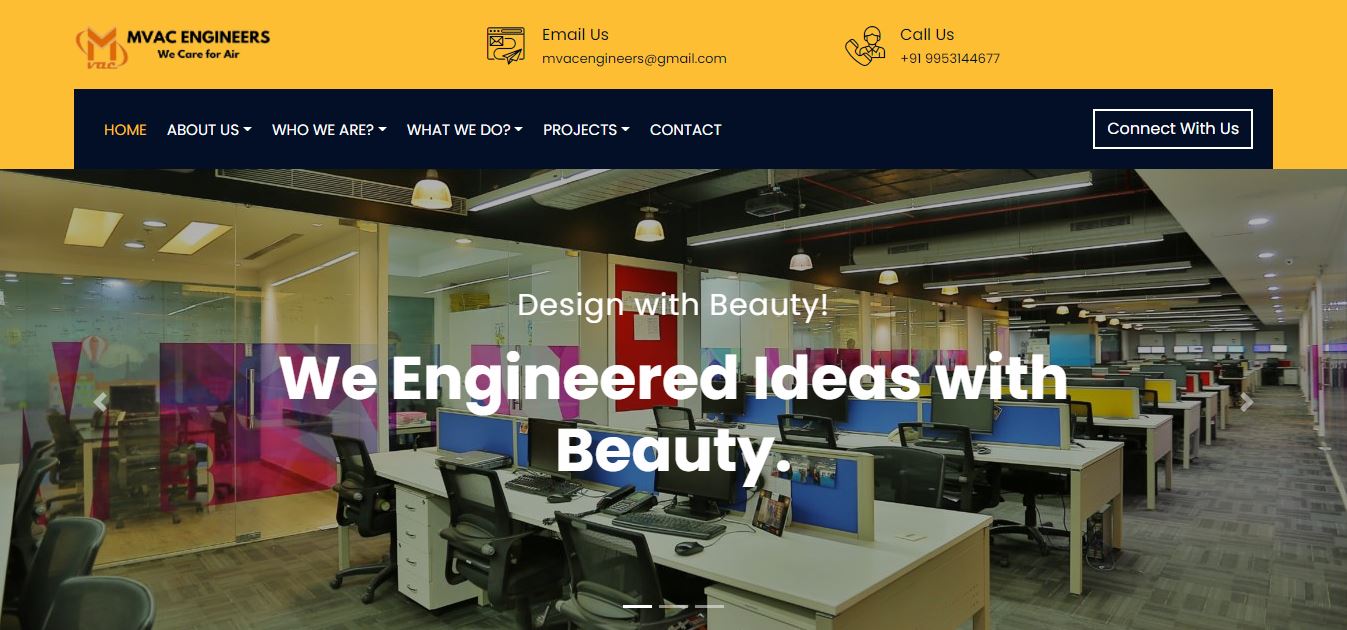Click the +91 9953144677 phone number
The image size is (1347, 630).
(950, 59)
